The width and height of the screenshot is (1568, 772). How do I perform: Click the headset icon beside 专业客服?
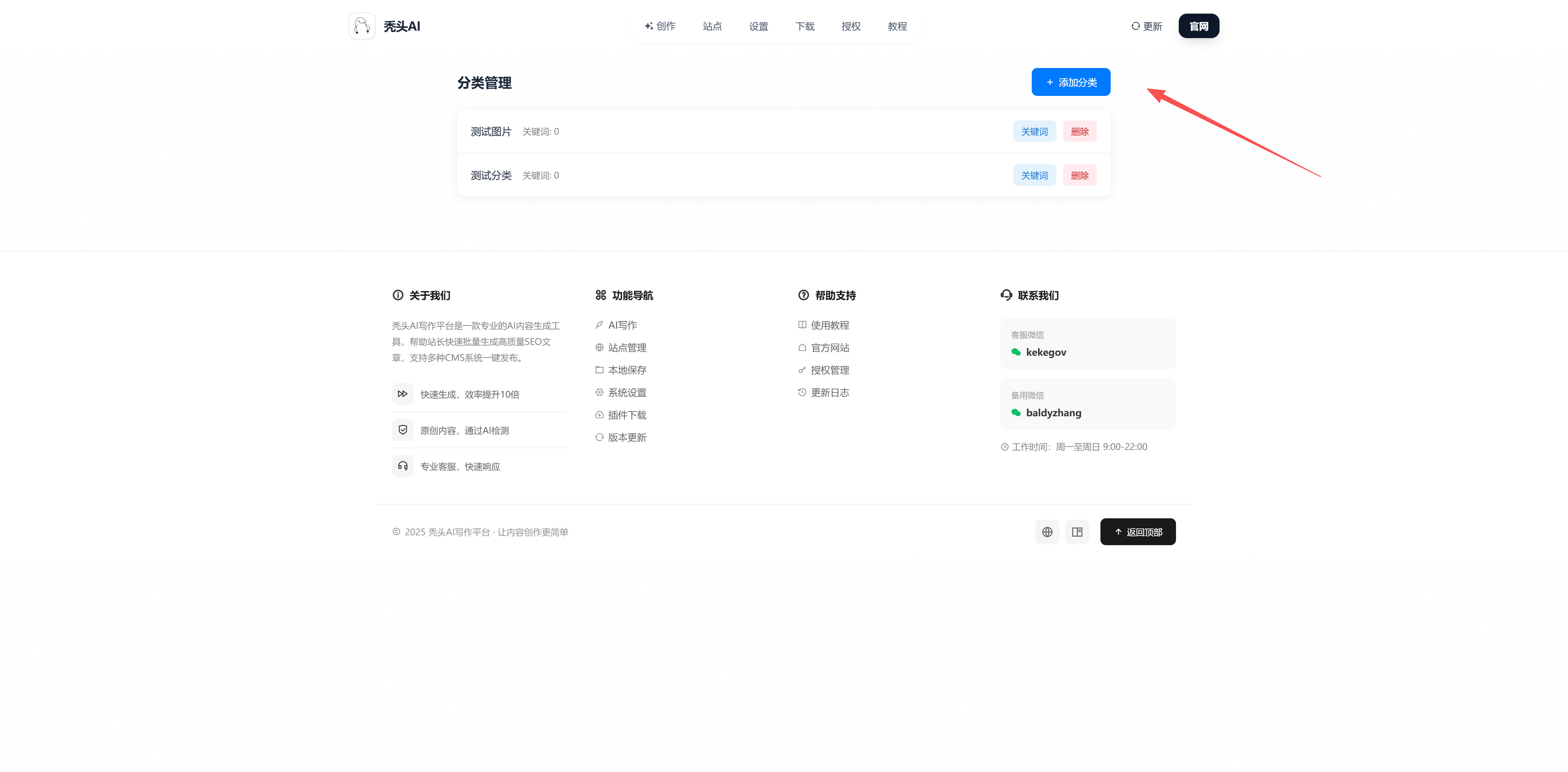coord(402,466)
